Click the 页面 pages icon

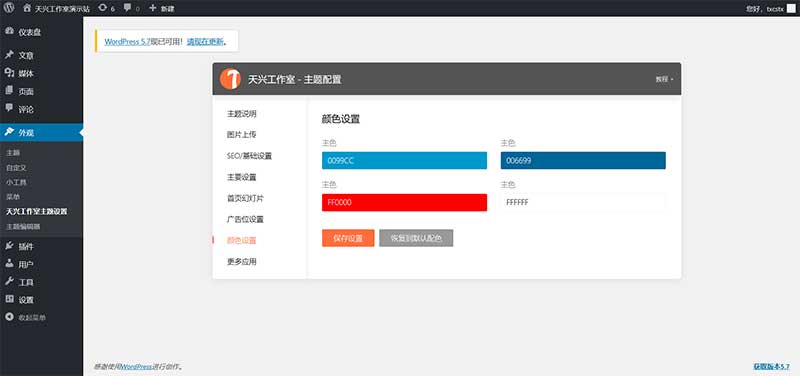[9, 90]
